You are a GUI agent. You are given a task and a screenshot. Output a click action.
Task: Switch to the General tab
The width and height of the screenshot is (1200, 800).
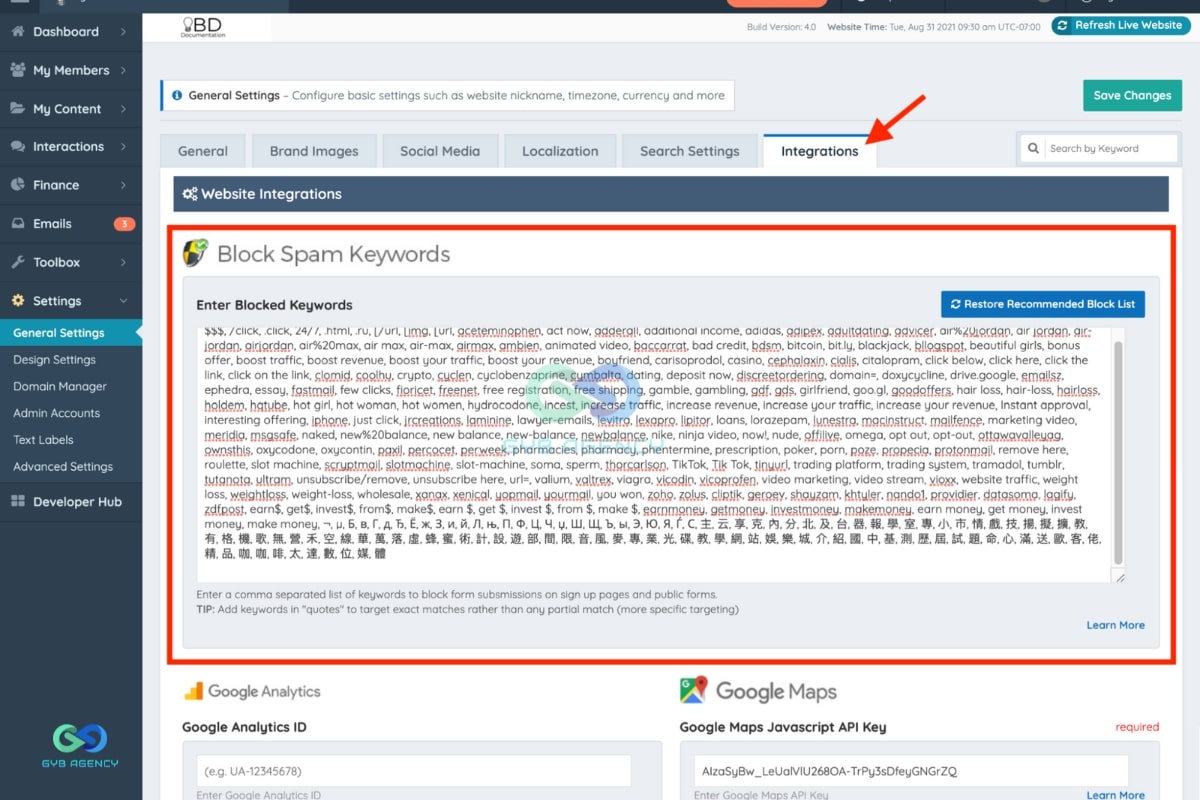click(203, 151)
